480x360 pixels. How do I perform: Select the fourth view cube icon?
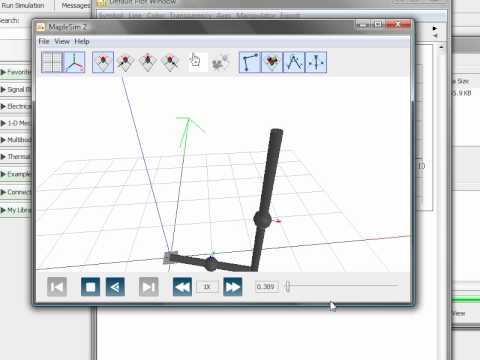tap(170, 62)
